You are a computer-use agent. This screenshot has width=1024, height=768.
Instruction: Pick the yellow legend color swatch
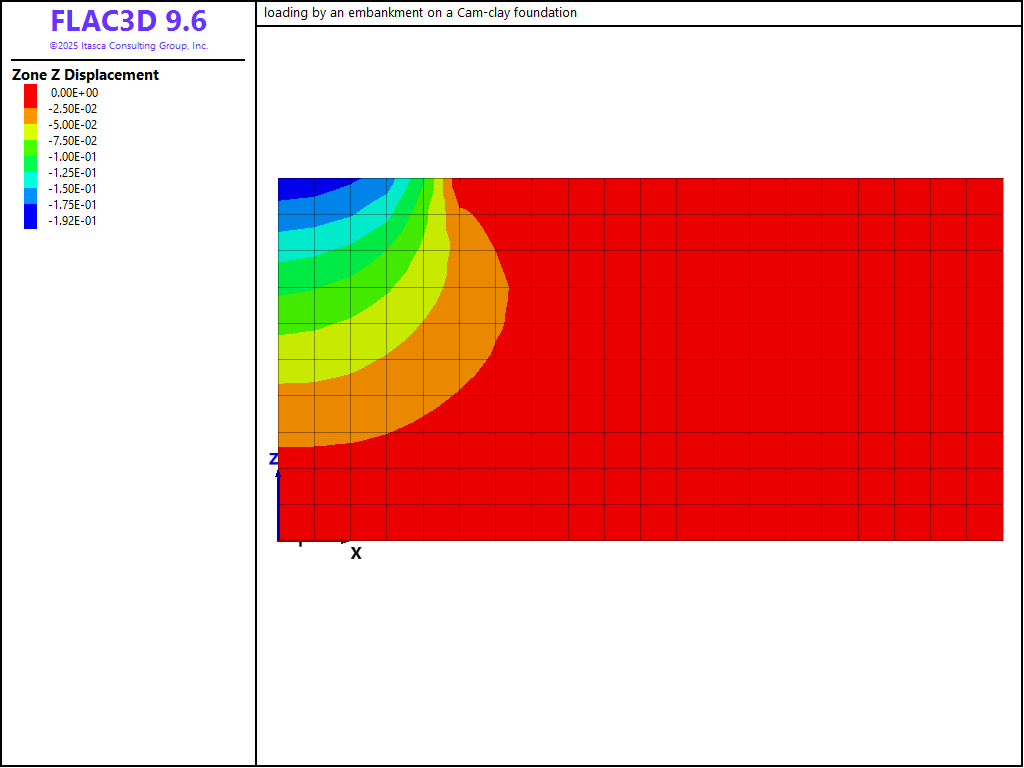(30, 129)
